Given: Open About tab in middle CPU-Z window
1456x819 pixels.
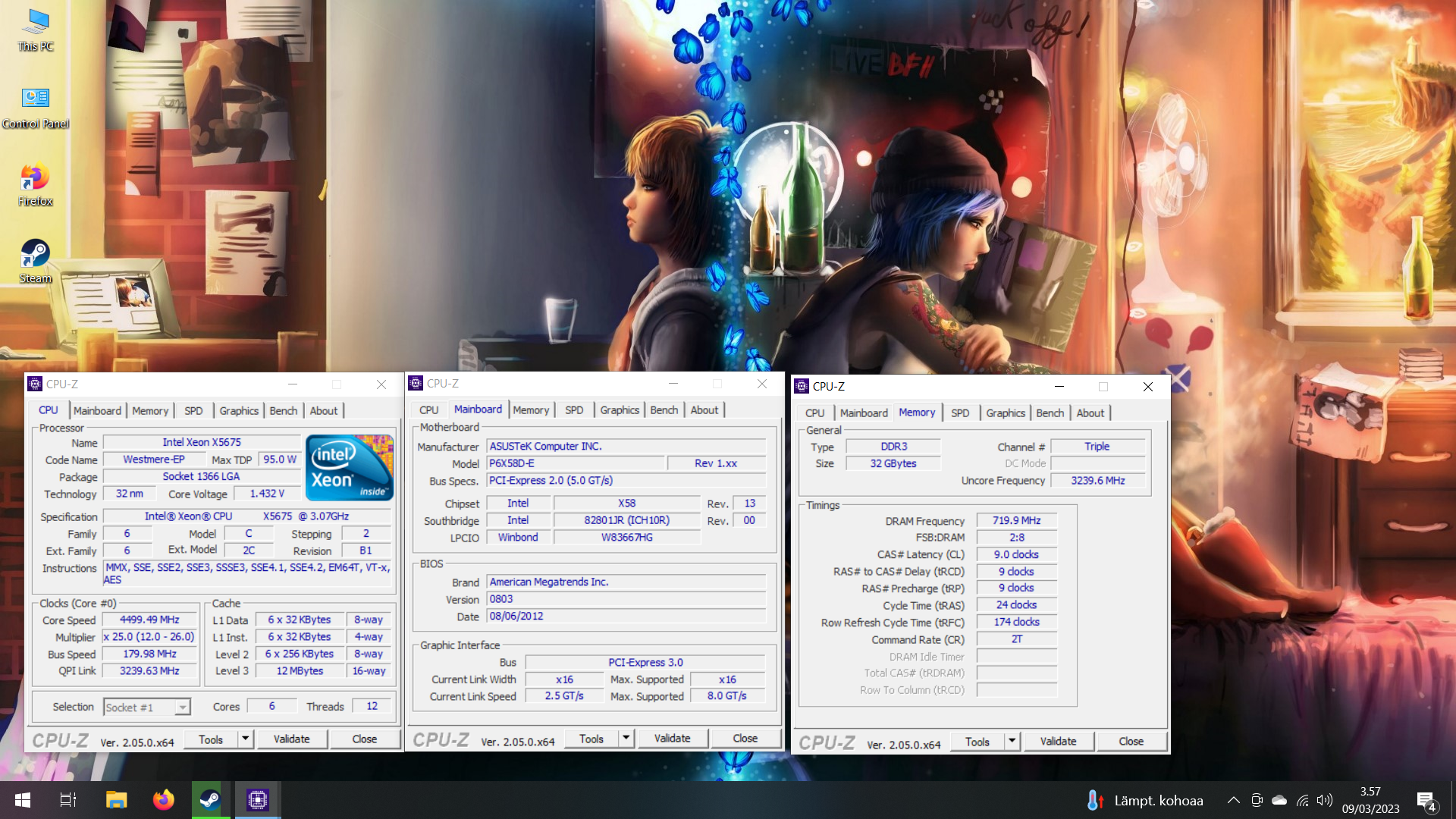Looking at the screenshot, I should pyautogui.click(x=704, y=409).
